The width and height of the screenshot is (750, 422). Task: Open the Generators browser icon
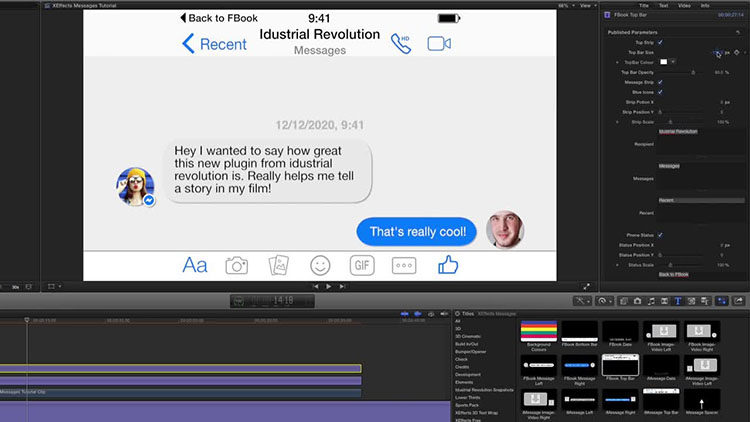click(x=691, y=301)
